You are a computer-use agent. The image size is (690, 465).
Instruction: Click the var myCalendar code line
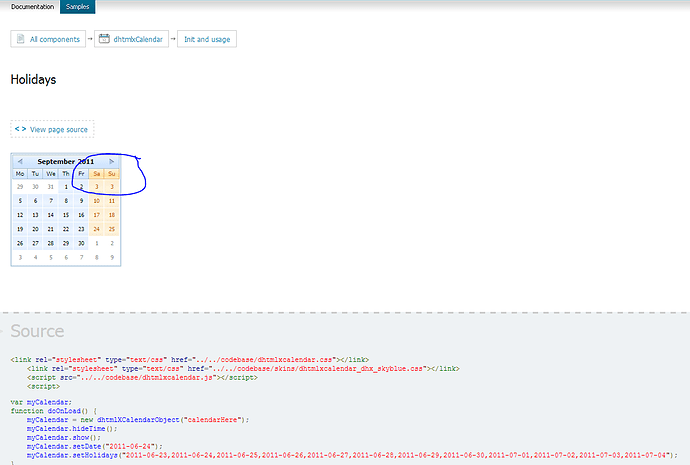point(41,402)
